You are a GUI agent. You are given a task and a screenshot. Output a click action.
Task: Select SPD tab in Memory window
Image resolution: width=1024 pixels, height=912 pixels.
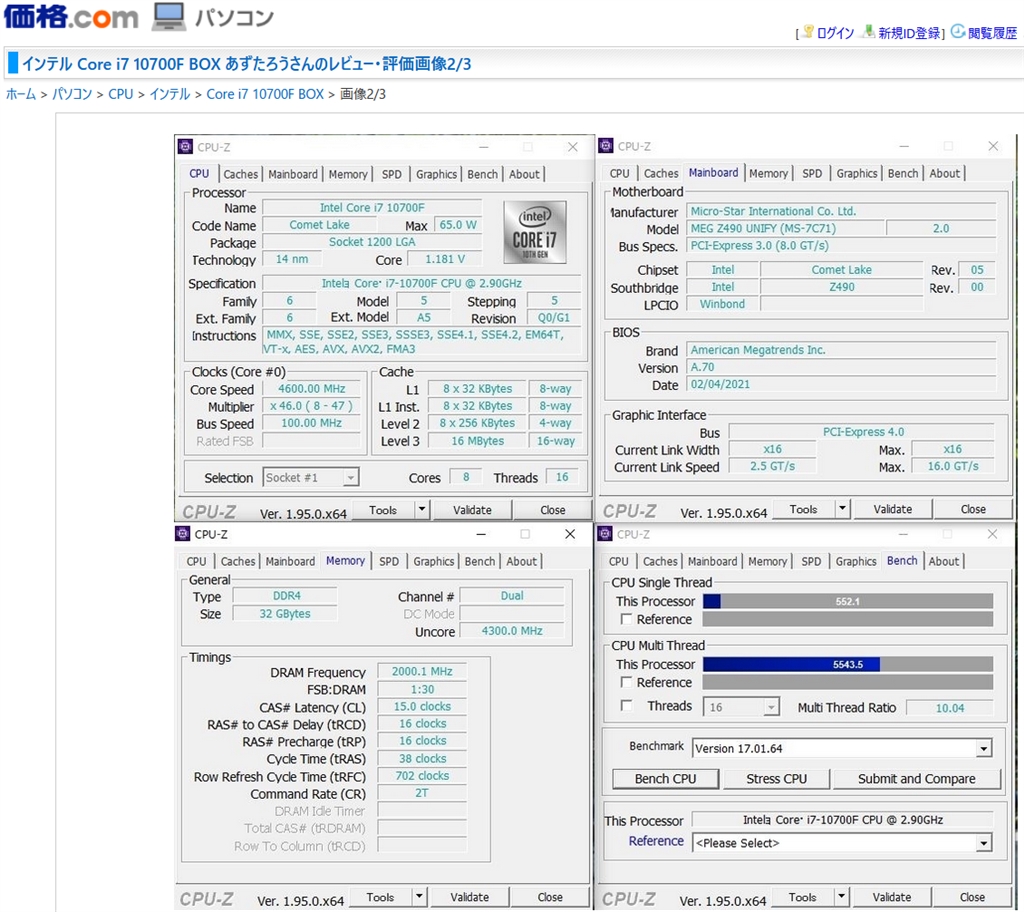point(389,561)
